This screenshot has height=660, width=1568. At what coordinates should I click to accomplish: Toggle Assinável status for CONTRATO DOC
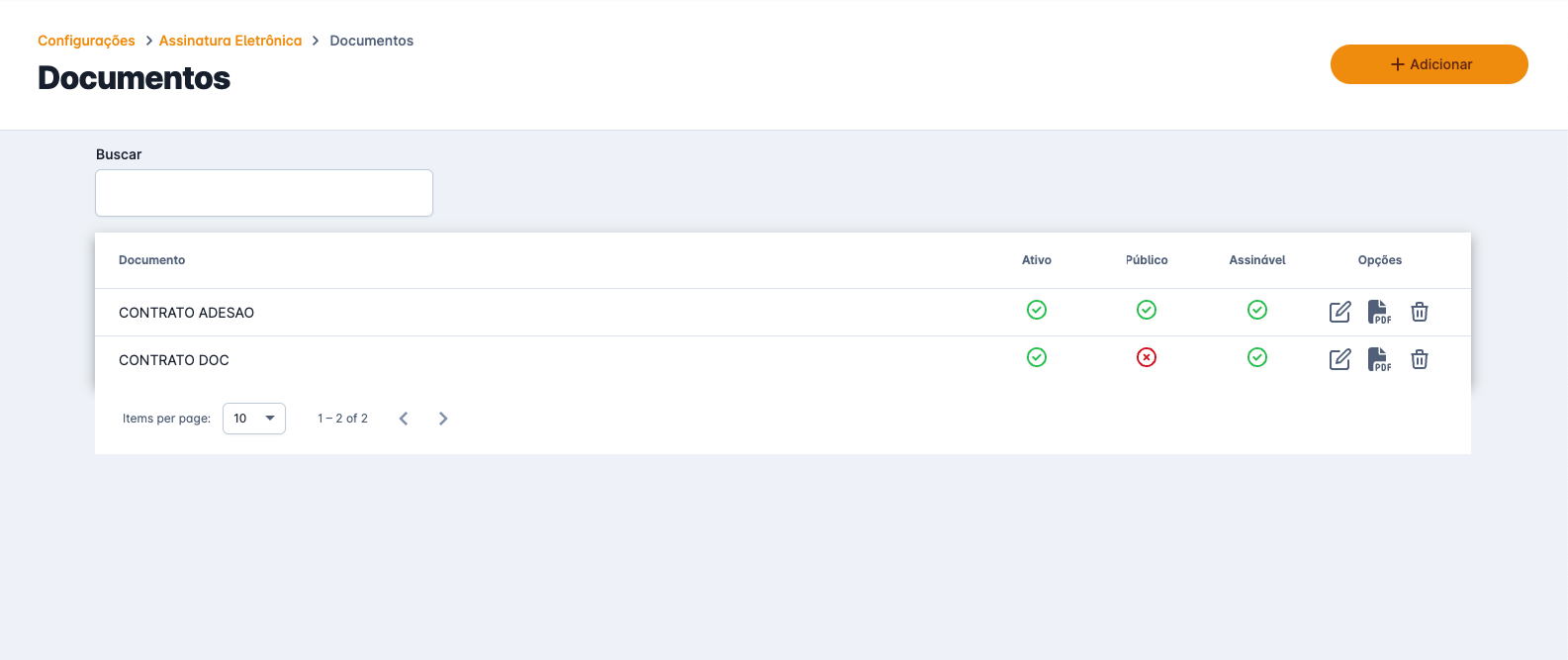pyautogui.click(x=1257, y=357)
